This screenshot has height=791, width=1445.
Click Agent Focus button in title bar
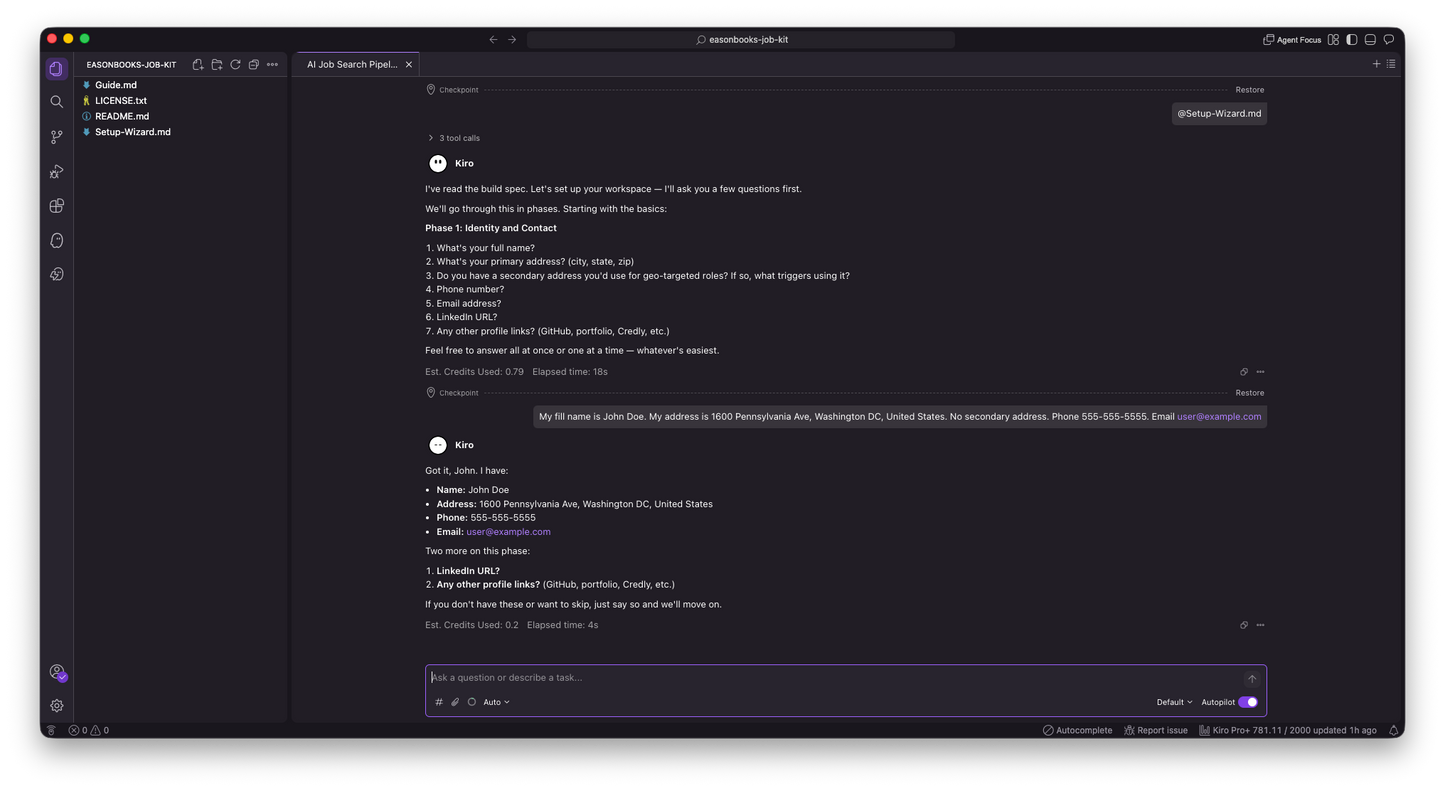click(1291, 40)
